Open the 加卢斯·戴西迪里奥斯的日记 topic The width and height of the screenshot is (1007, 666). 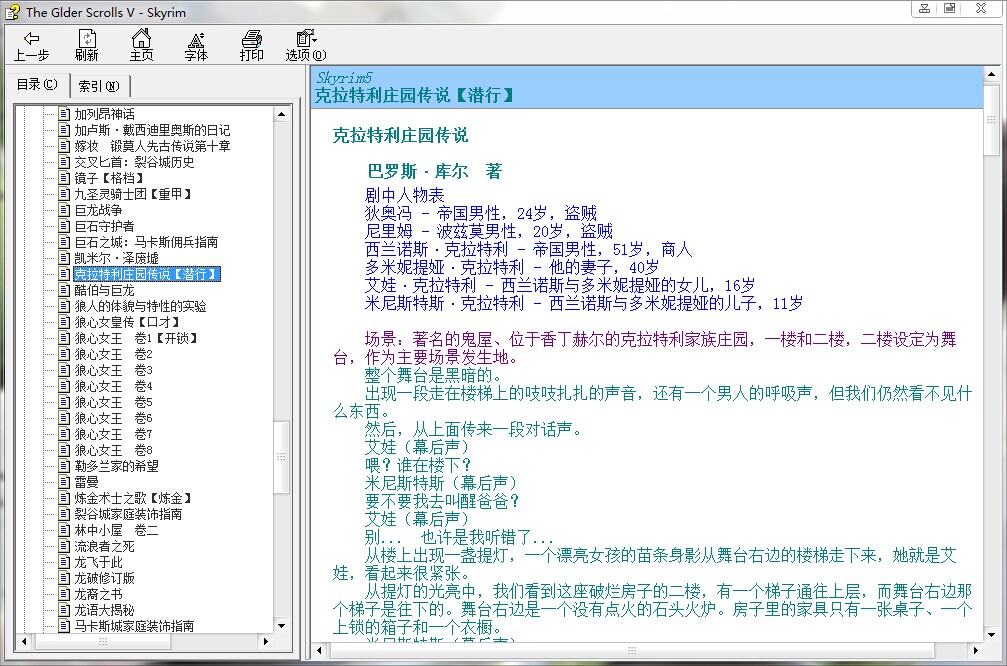click(x=151, y=130)
